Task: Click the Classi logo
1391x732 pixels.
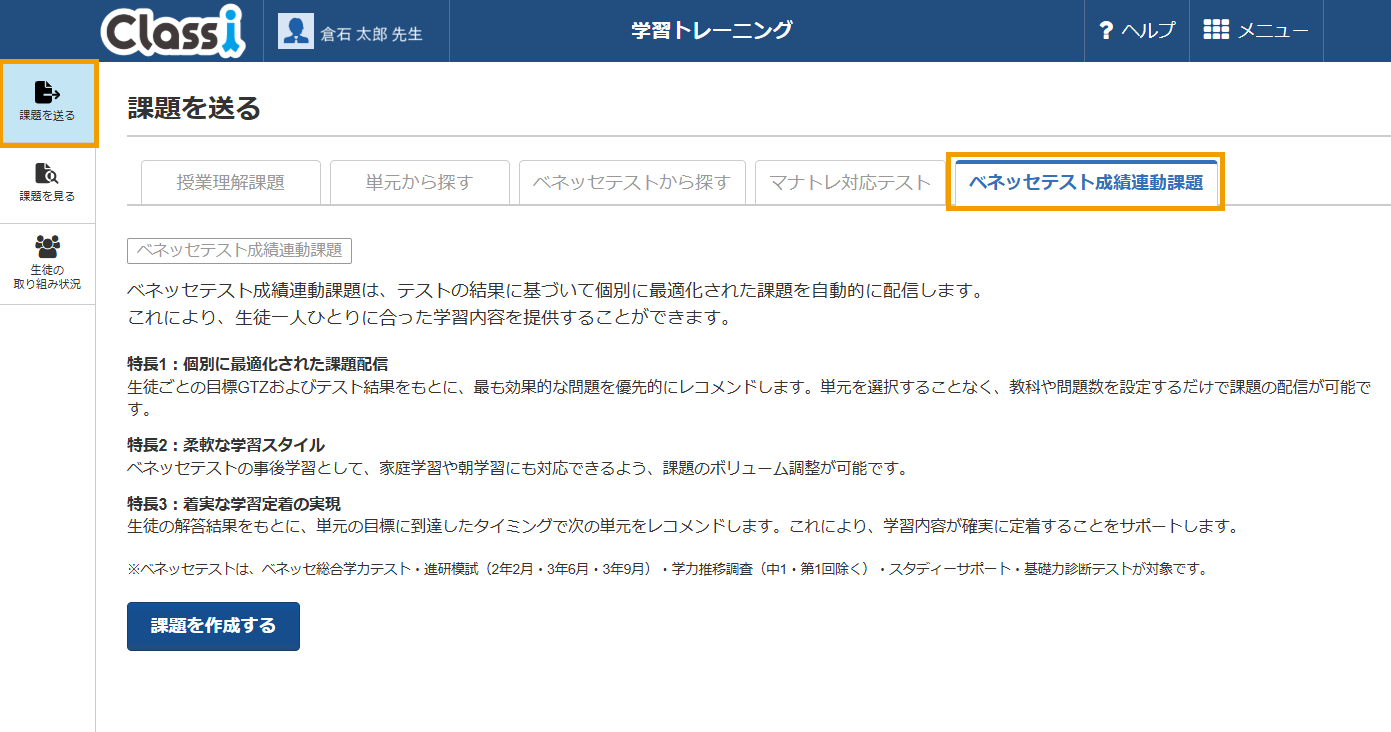Action: coord(172,31)
